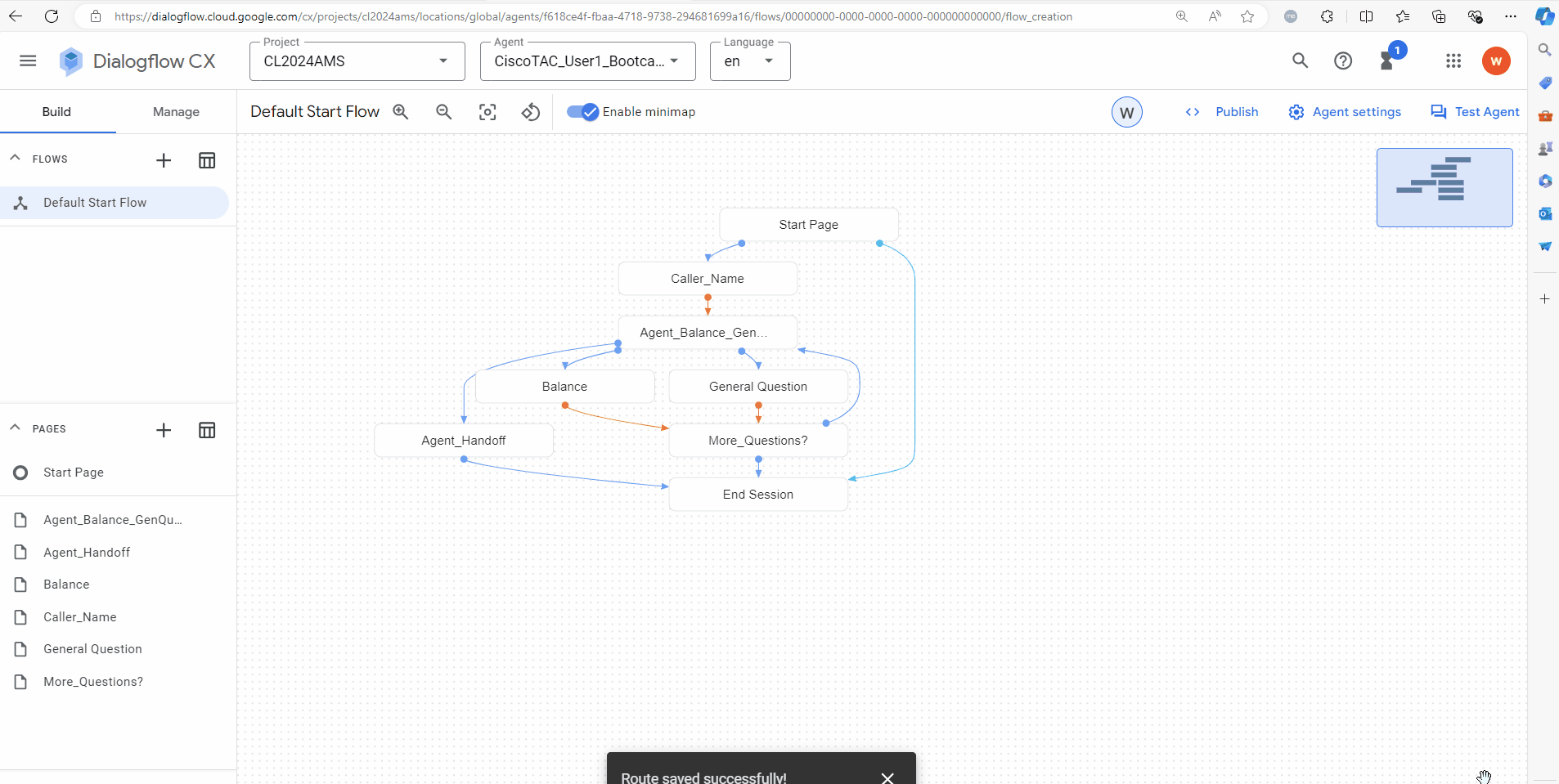Open the notifications icon with badge
1559x784 pixels.
click(x=1390, y=59)
